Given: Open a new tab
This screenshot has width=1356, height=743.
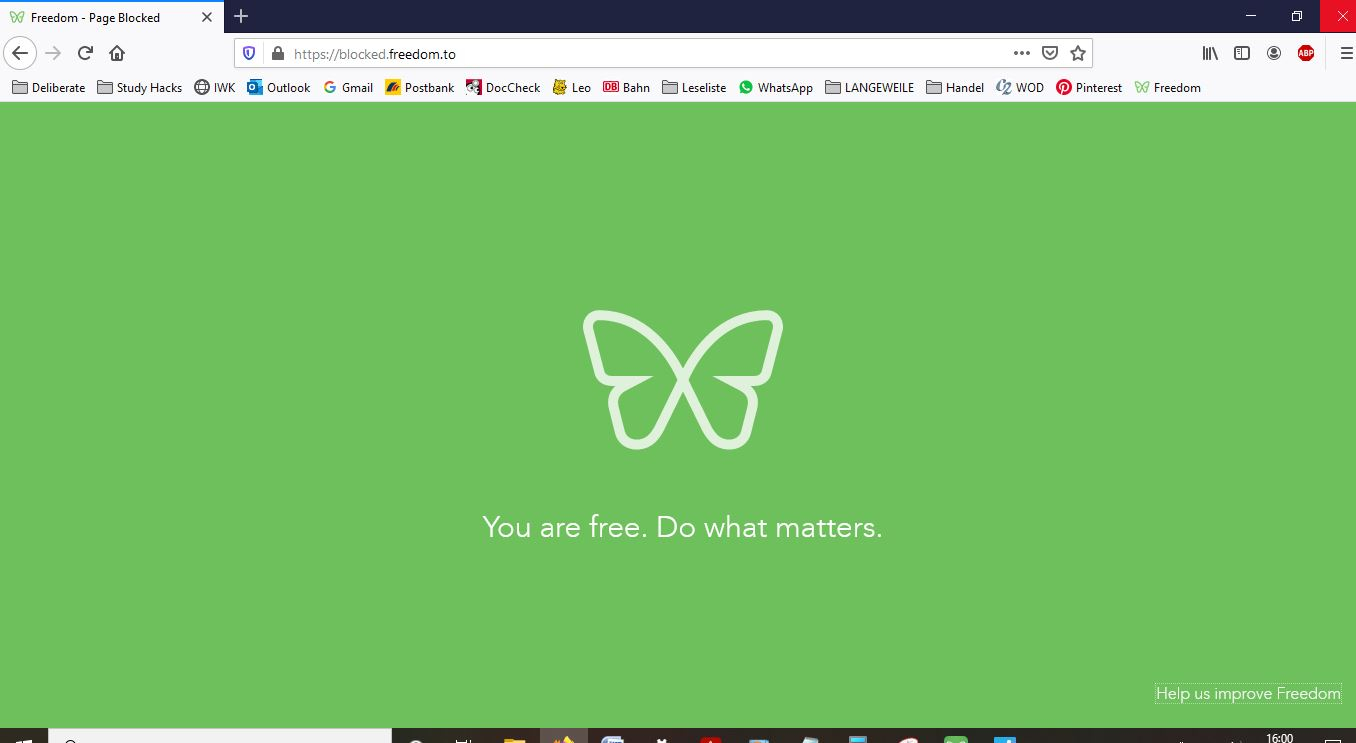Looking at the screenshot, I should point(241,16).
